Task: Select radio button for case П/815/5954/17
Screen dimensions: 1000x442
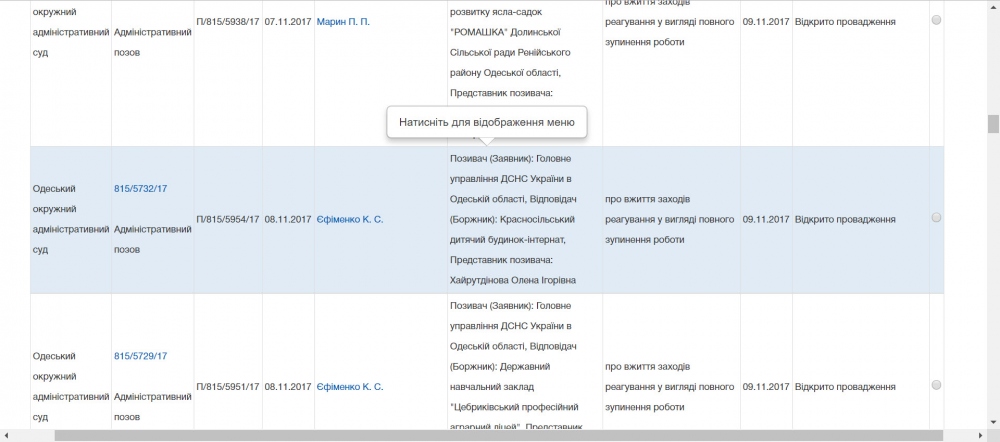Action: [x=936, y=217]
